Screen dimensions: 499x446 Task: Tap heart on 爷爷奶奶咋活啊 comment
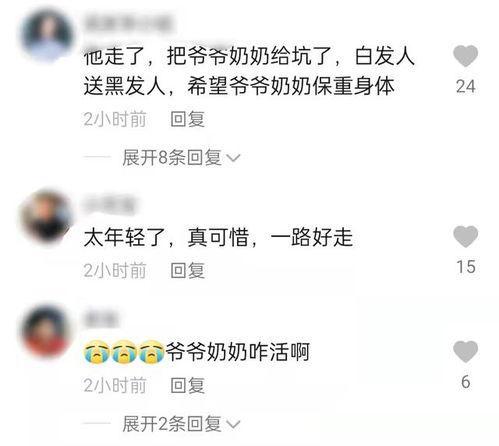(465, 352)
